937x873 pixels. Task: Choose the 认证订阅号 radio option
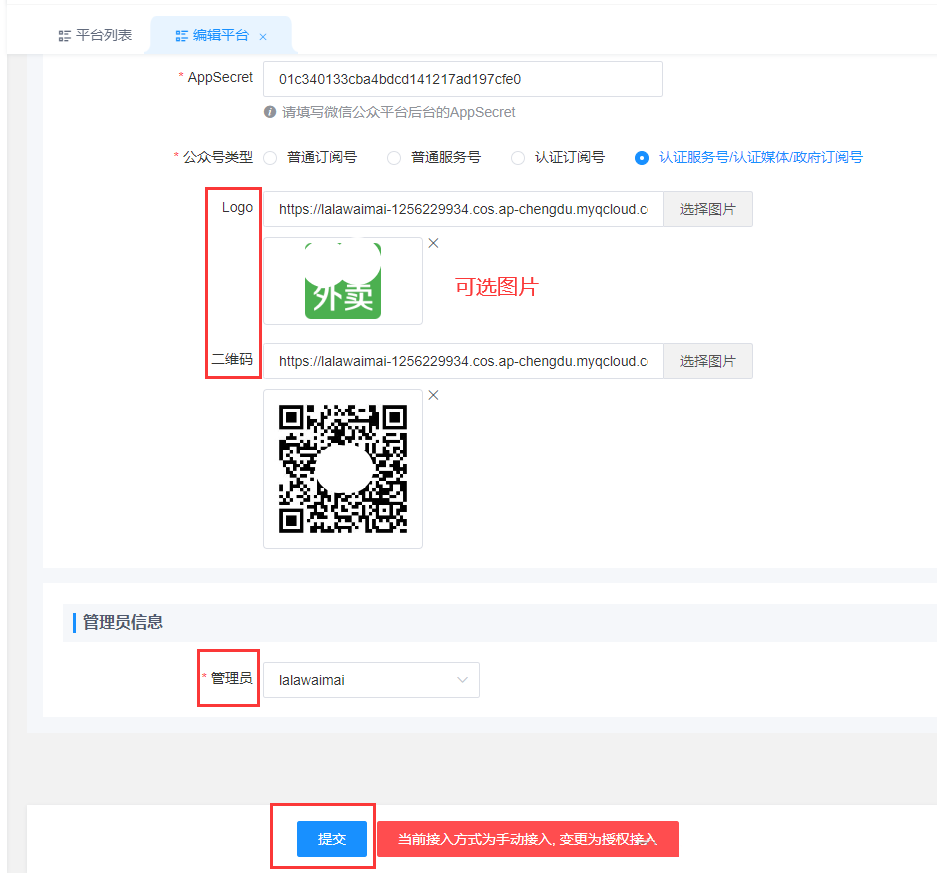(518, 158)
